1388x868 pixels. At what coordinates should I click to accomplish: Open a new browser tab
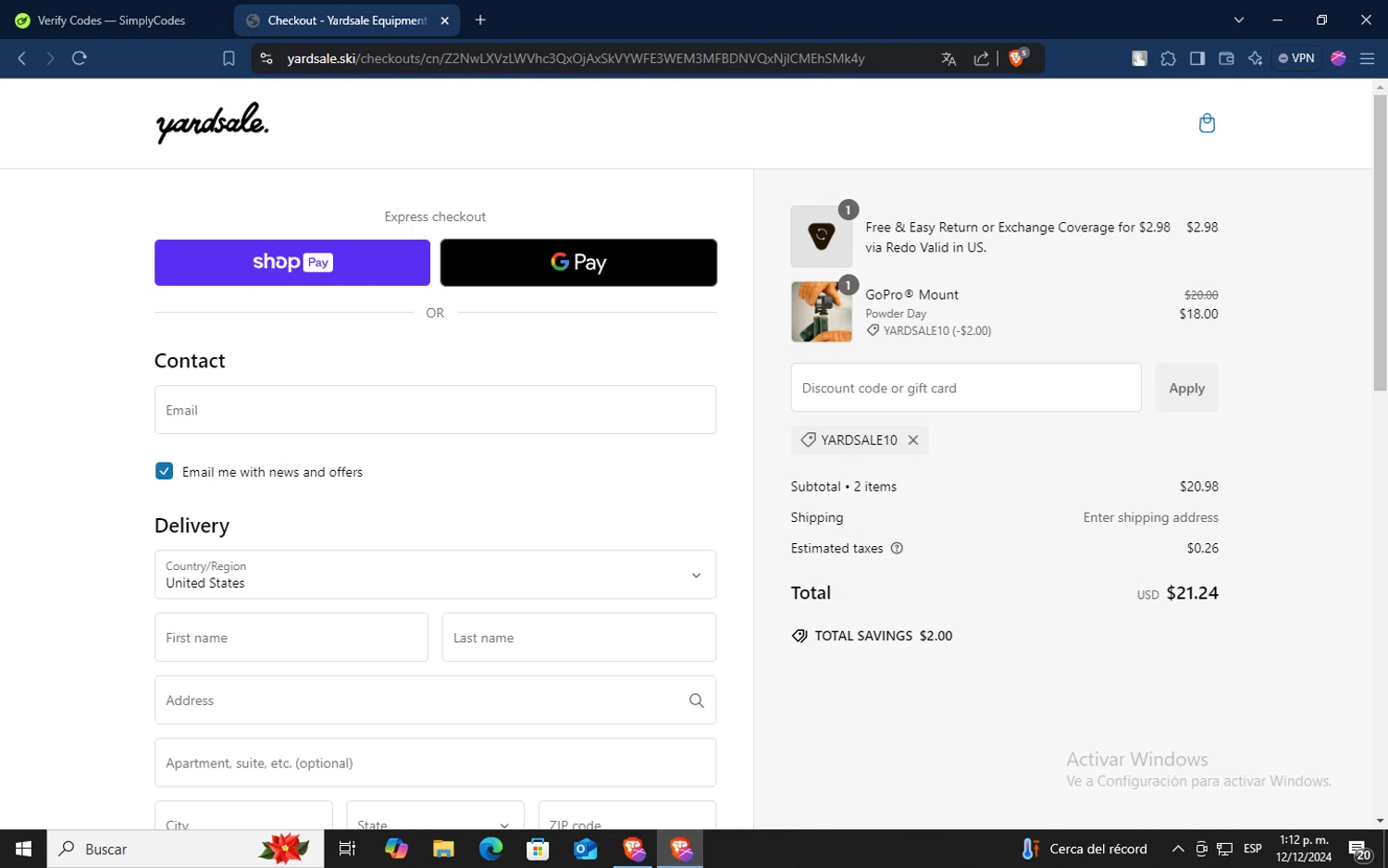480,20
